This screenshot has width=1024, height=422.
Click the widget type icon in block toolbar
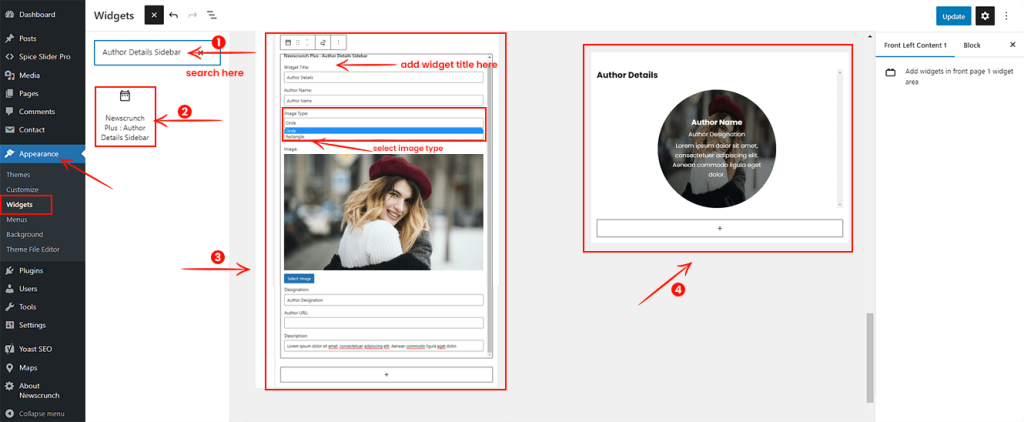coord(288,42)
